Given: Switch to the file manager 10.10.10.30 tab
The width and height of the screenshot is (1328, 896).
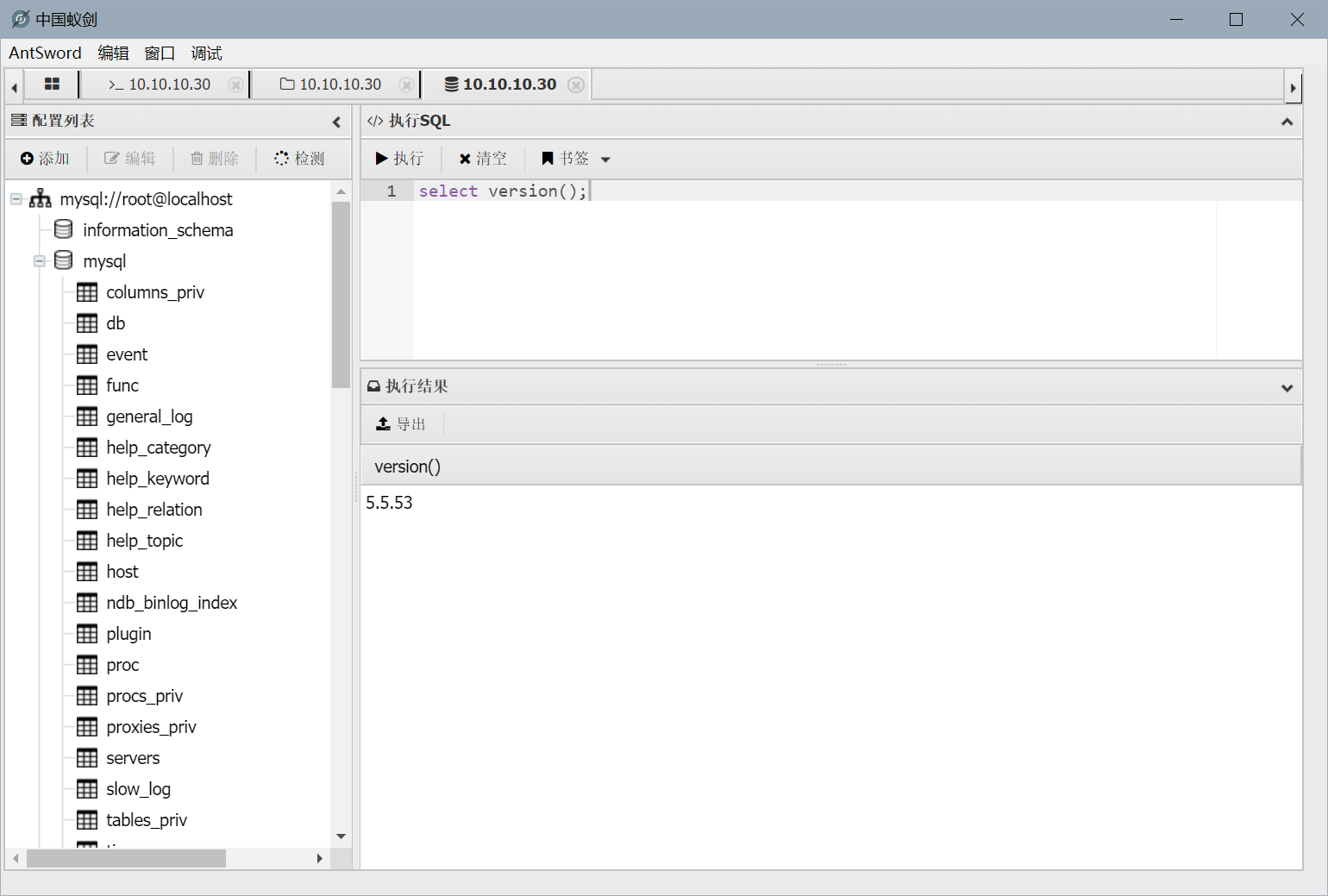Looking at the screenshot, I should tap(331, 85).
